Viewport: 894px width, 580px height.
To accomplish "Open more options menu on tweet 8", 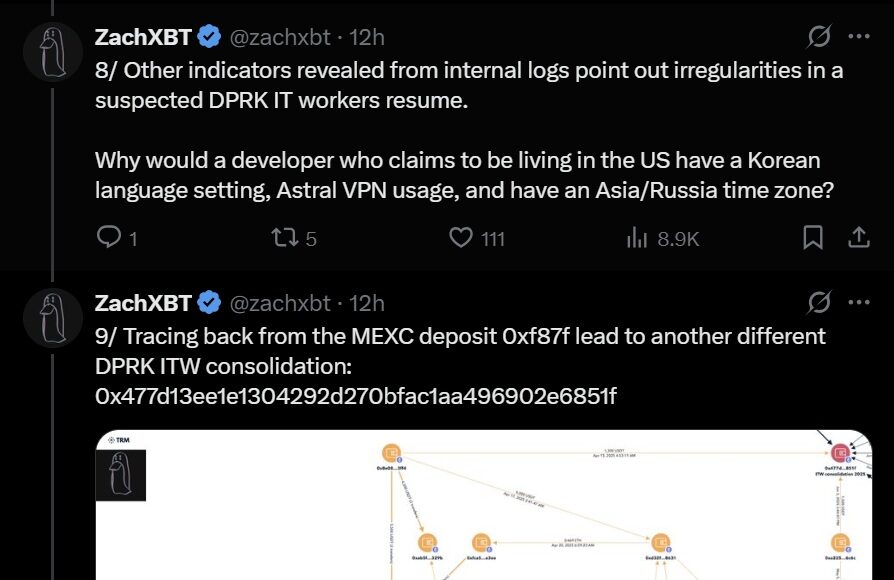I will pyautogui.click(x=859, y=36).
